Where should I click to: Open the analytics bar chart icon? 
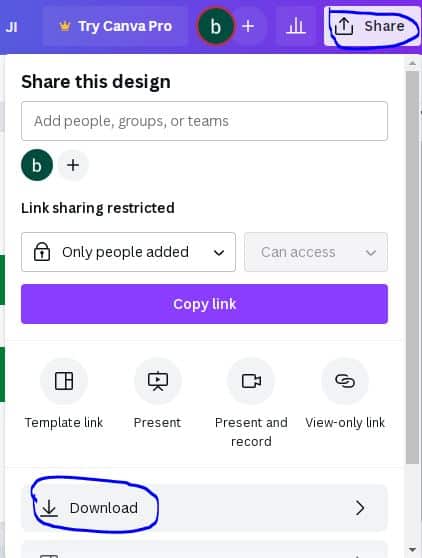pyautogui.click(x=296, y=26)
